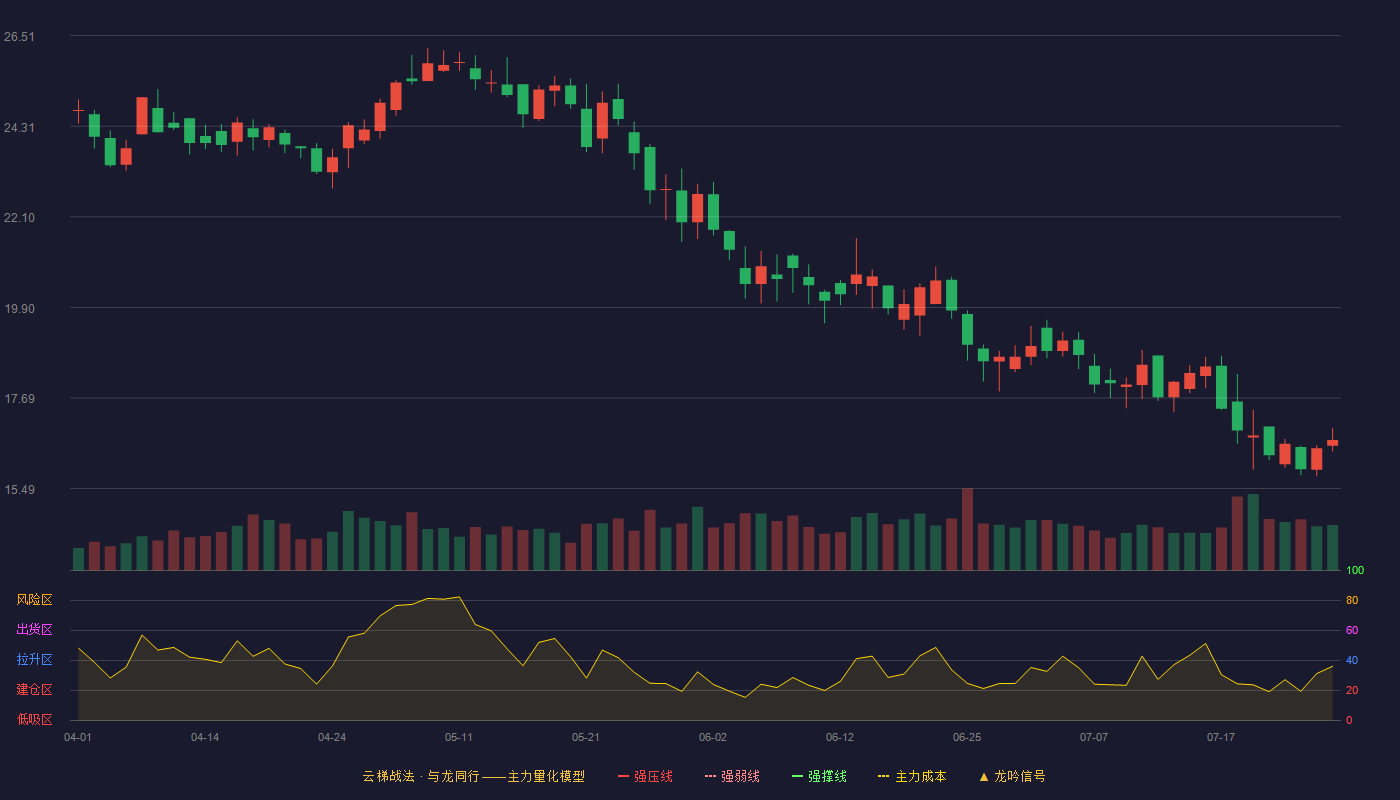Screen dimensions: 1400x800
Task: Click the 云梯战法 · 与龙同行 title text
Action: tap(421, 776)
